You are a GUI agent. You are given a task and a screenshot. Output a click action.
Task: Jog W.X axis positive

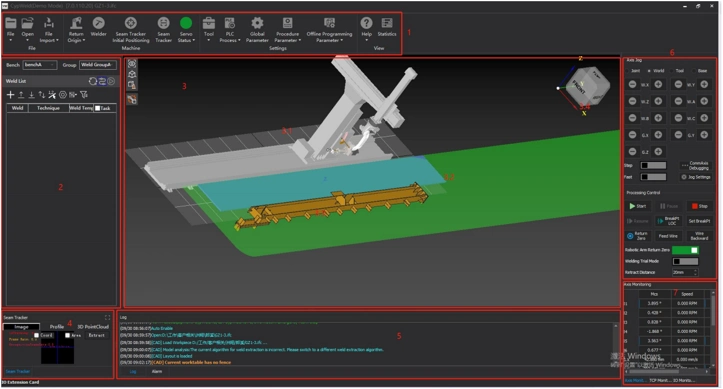(x=658, y=84)
